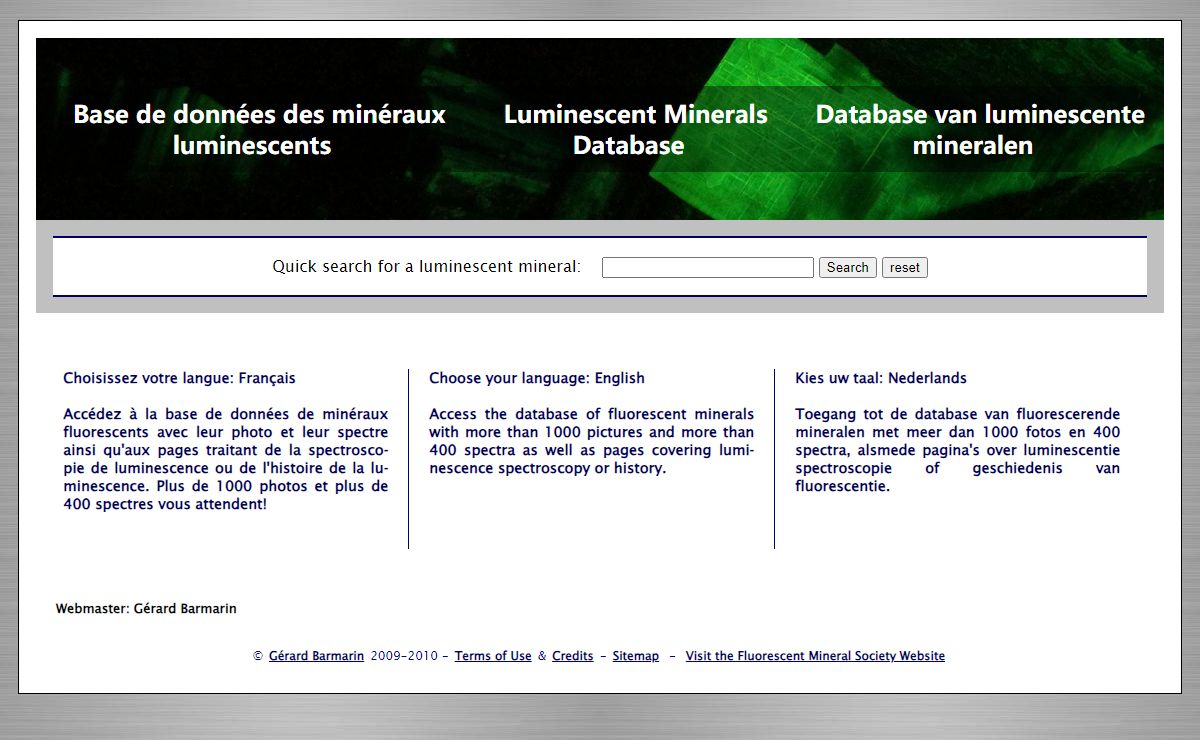Click the French database description paragraph
Screen dimensions: 1200x740
[x=225, y=459]
